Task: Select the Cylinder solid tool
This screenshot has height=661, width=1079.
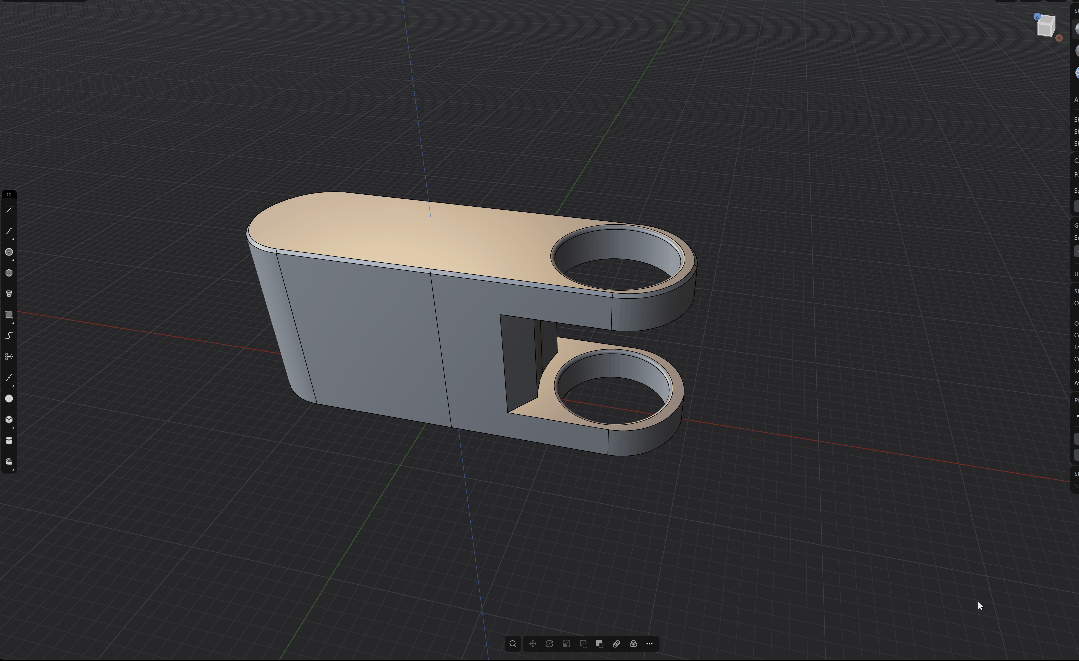Action: tap(9, 440)
